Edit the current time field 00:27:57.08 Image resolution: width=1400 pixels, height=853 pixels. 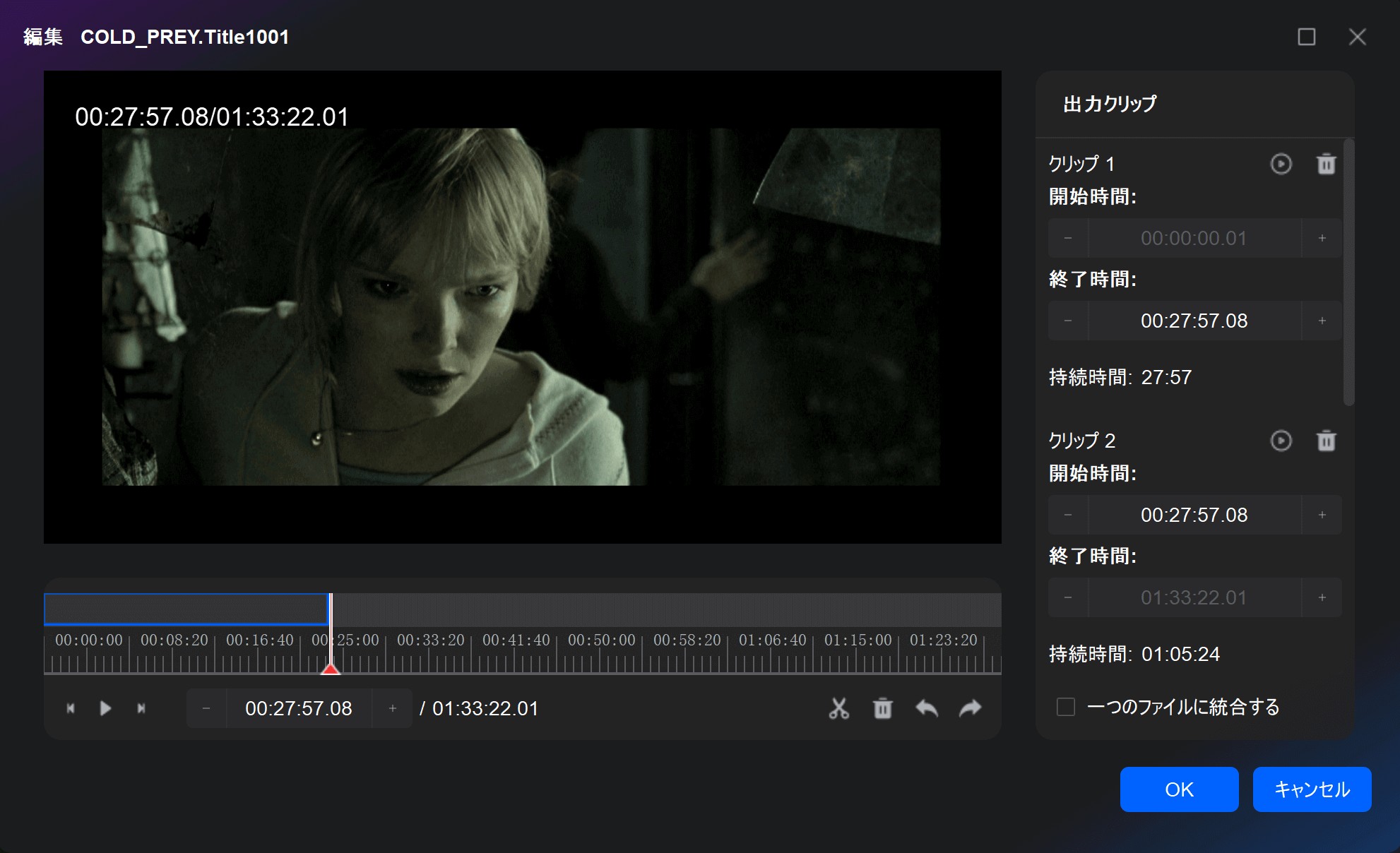[x=299, y=708]
